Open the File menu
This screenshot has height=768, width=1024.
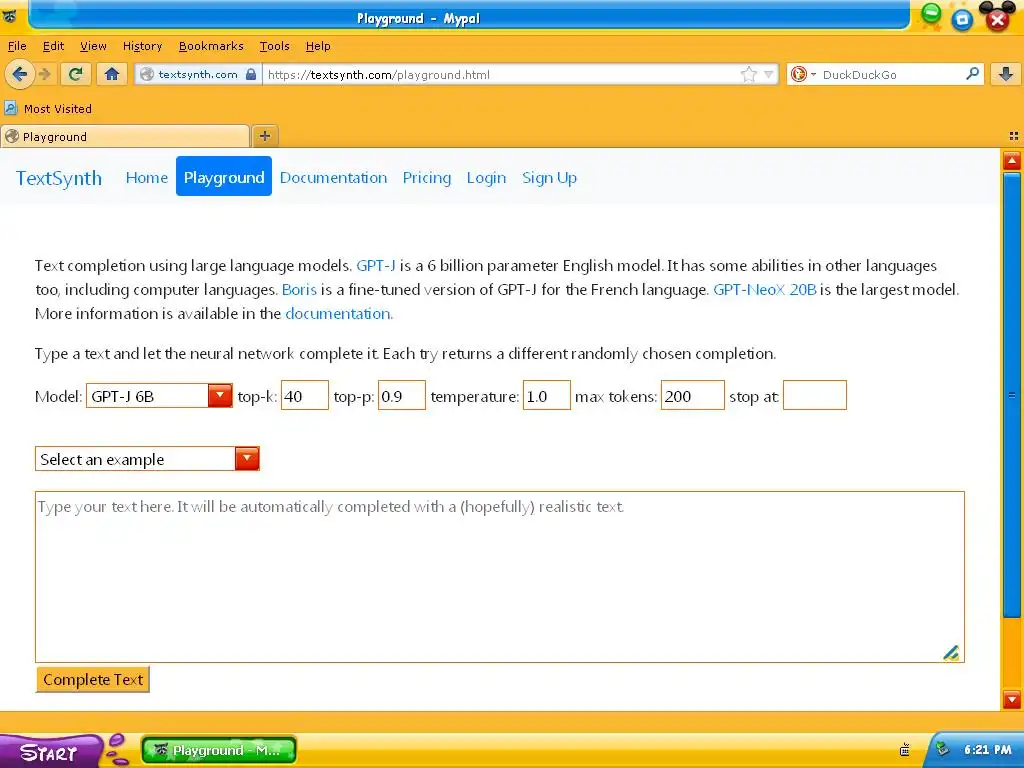pos(17,46)
